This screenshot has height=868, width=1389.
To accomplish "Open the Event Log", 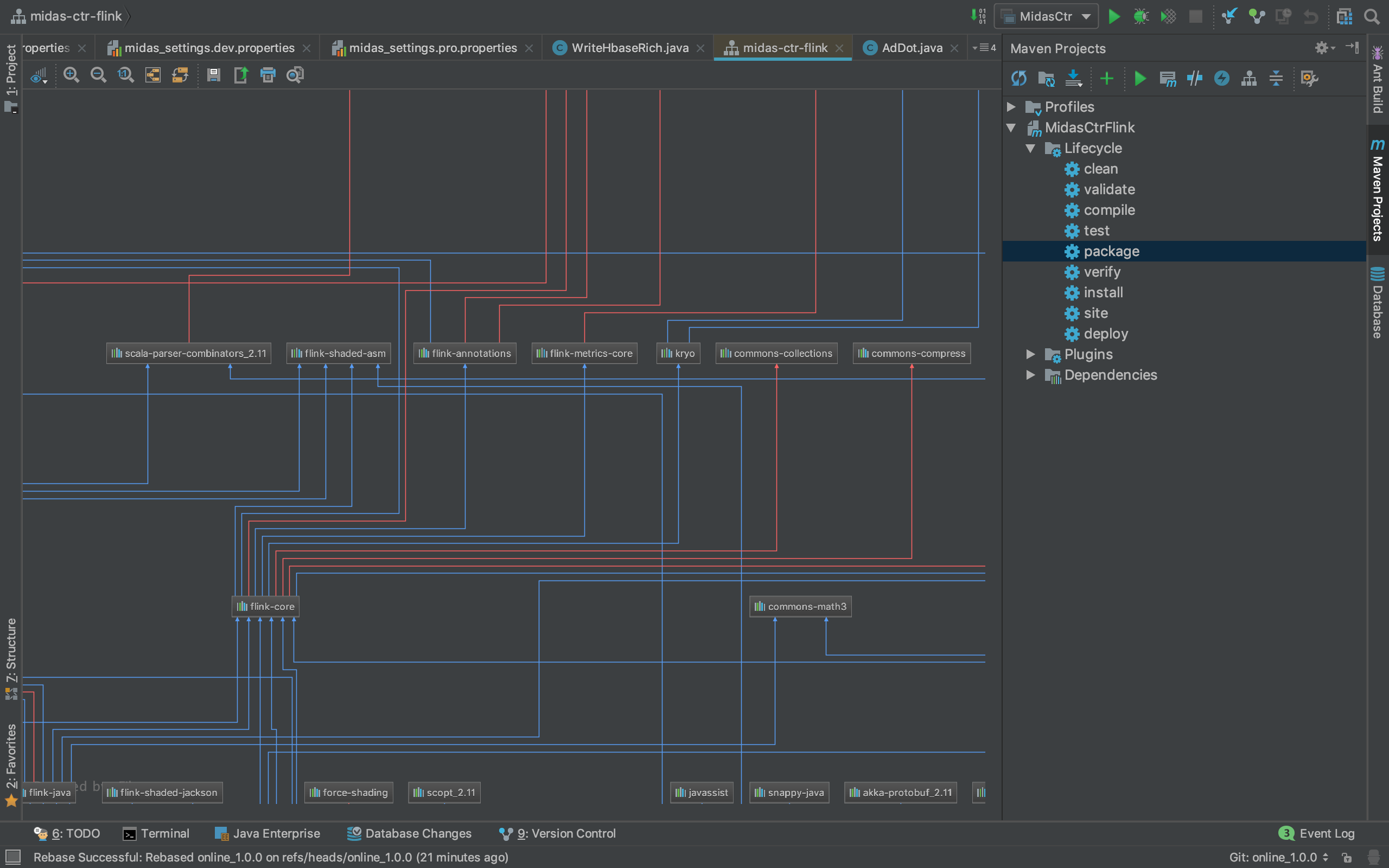I will pos(1316,834).
